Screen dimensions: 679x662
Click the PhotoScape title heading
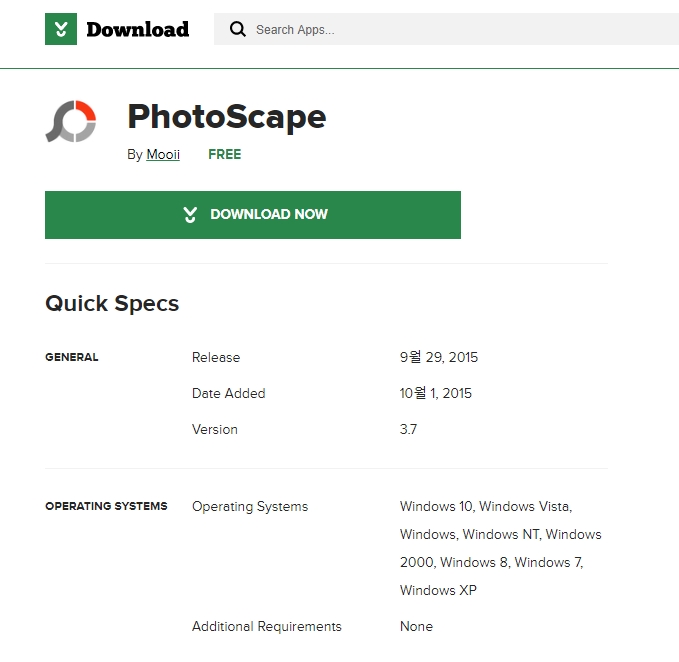click(x=227, y=116)
